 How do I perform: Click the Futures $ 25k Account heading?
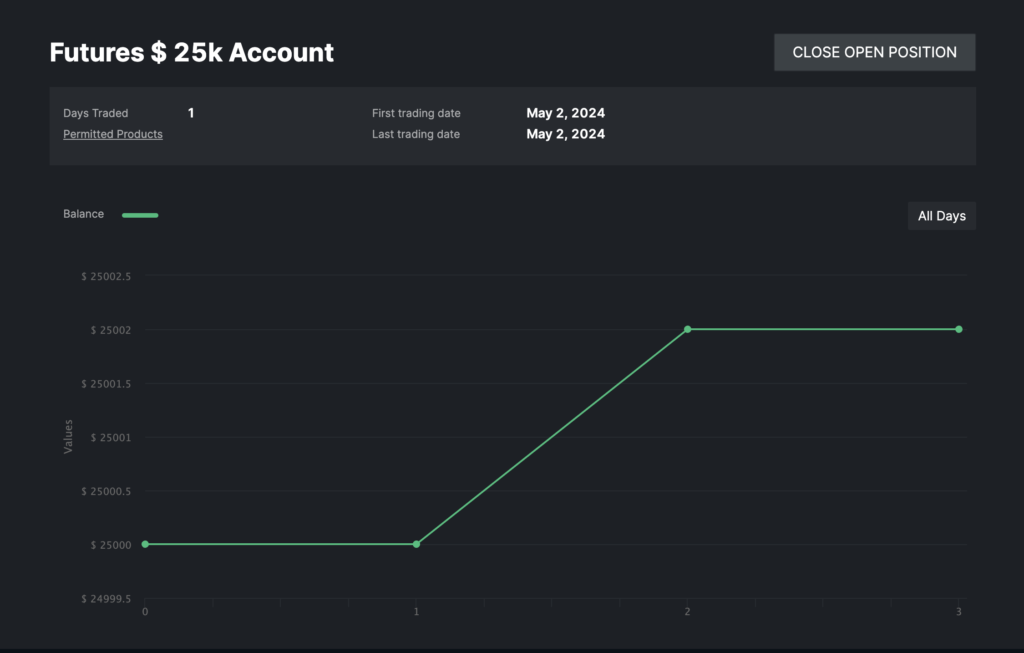coord(191,52)
